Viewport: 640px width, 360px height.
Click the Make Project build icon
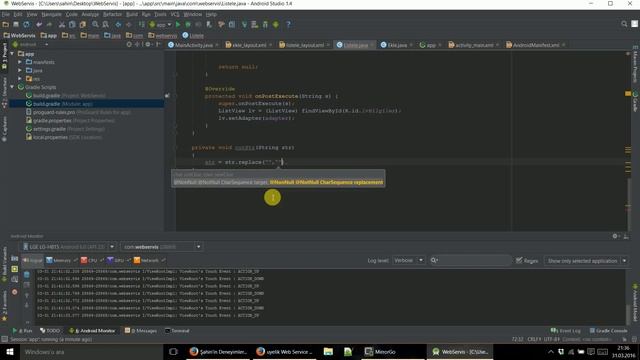tap(141, 24)
